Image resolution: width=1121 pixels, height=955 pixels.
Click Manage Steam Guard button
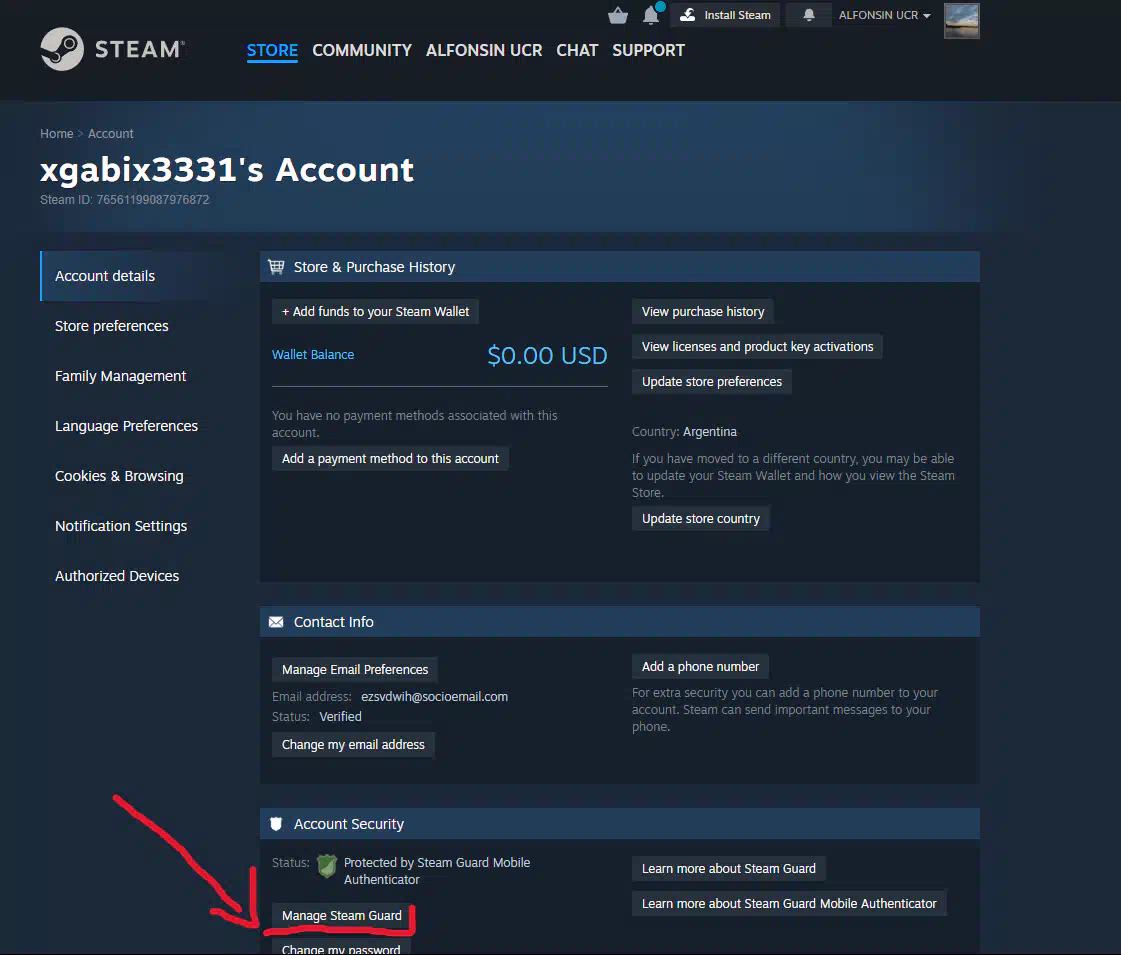342,915
